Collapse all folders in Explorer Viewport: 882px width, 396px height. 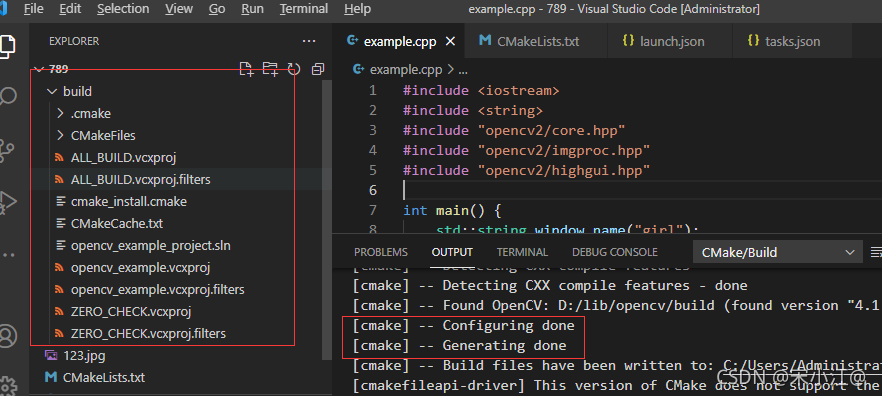click(318, 69)
